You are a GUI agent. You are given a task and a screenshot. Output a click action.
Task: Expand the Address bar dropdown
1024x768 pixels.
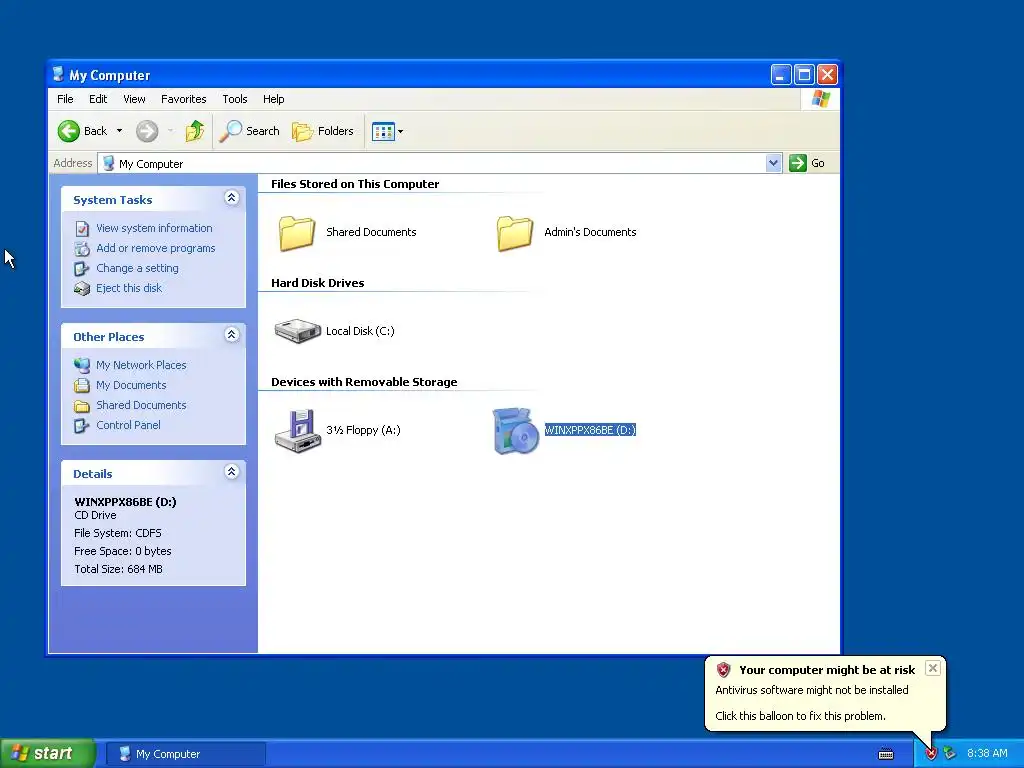point(773,163)
